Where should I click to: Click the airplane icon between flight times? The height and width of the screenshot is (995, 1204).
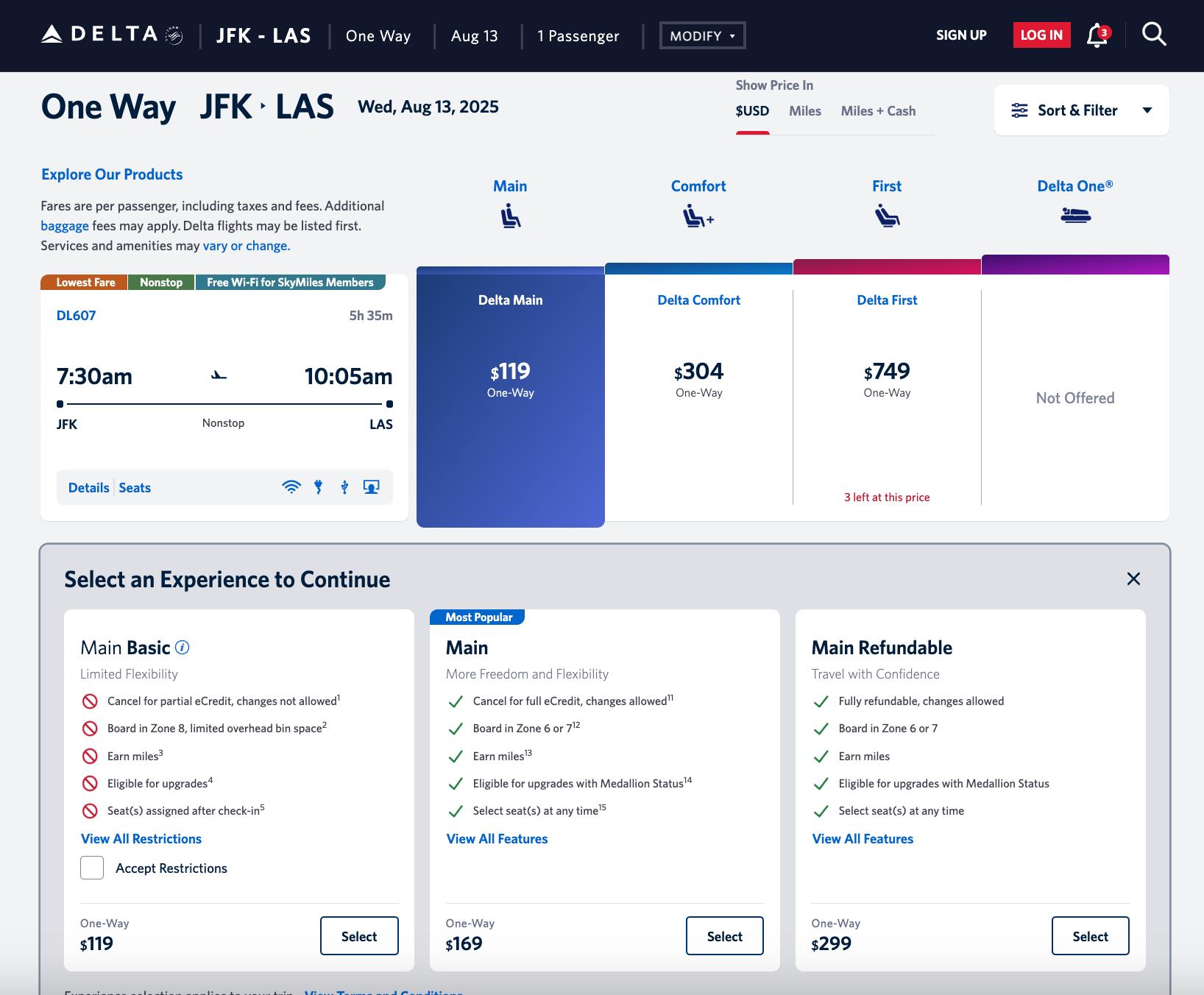point(219,375)
